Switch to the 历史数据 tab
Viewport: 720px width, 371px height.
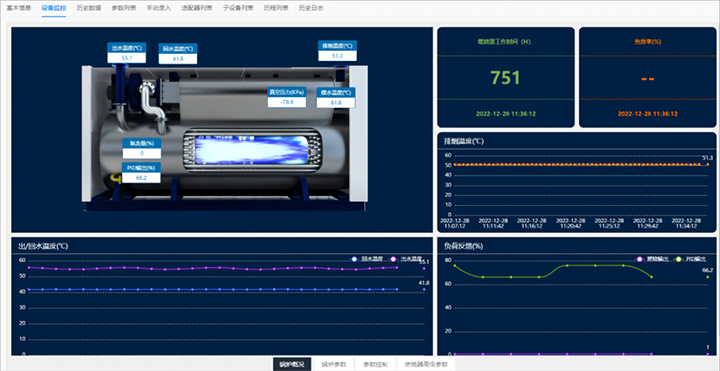click(89, 8)
